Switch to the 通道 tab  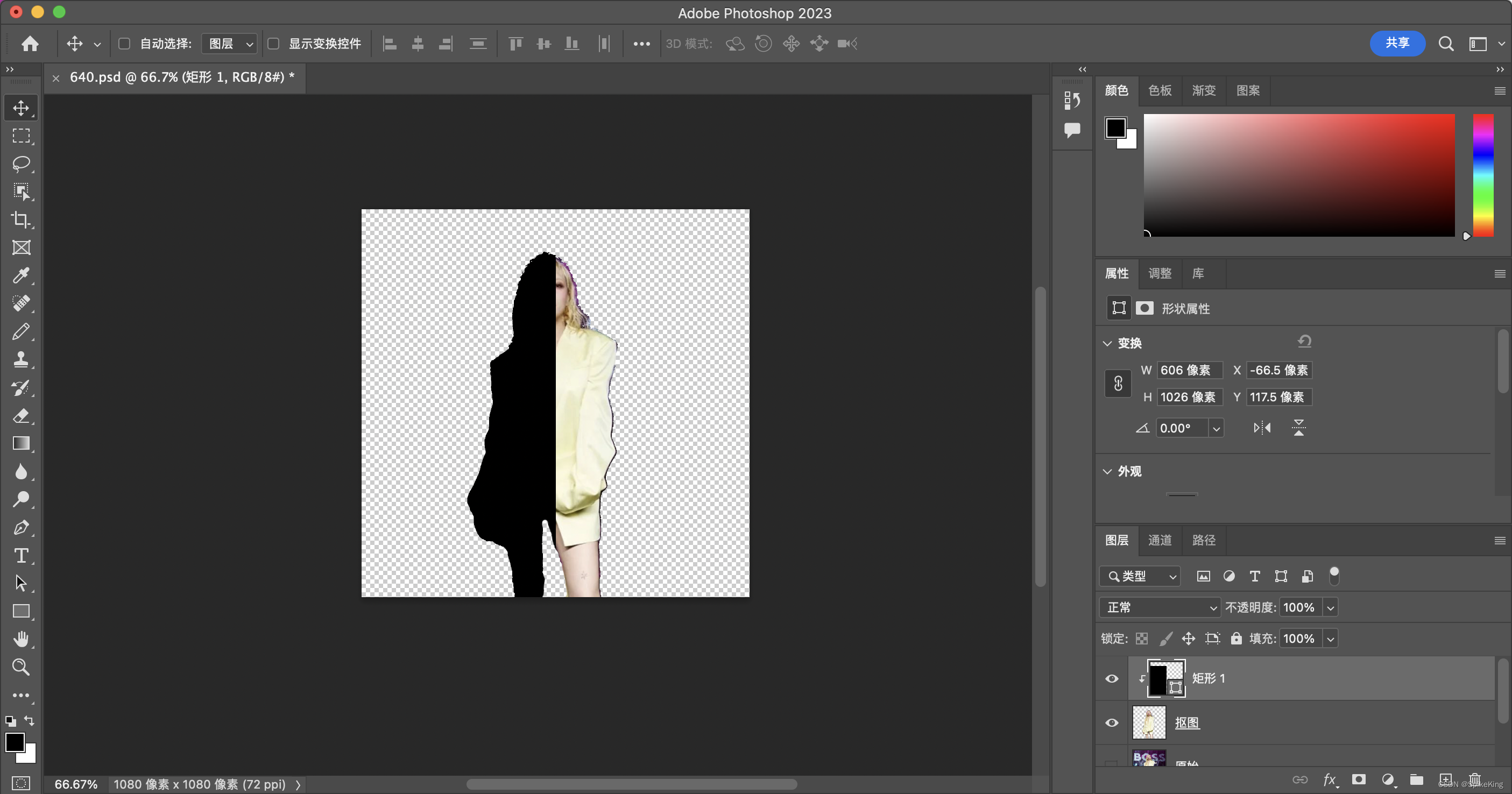[1159, 540]
